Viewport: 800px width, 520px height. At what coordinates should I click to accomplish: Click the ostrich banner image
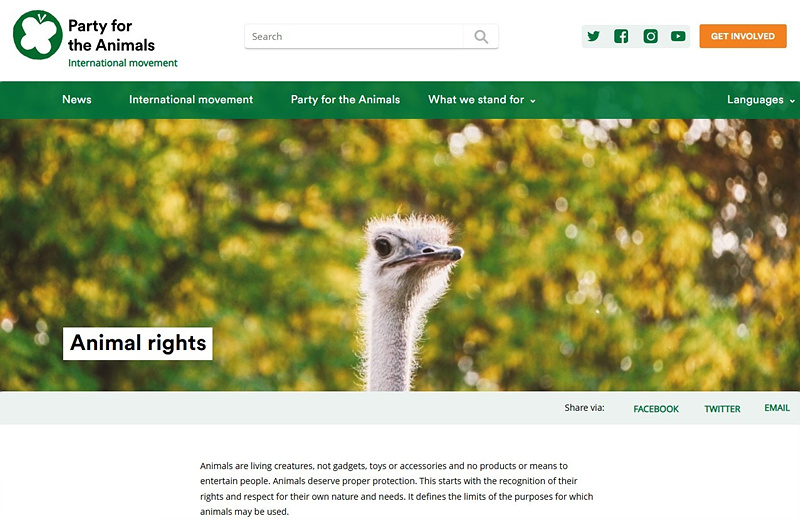[400, 255]
